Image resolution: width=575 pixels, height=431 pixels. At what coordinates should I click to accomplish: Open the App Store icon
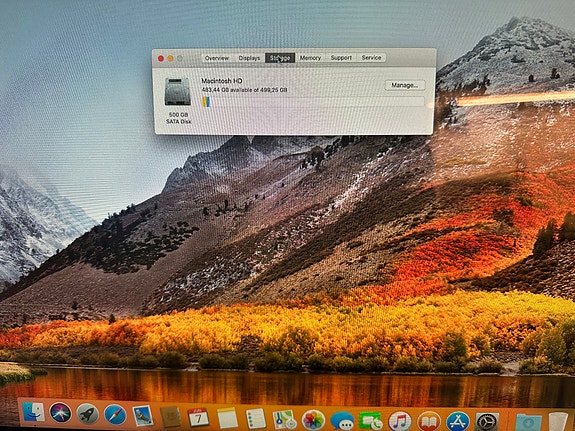coord(458,422)
